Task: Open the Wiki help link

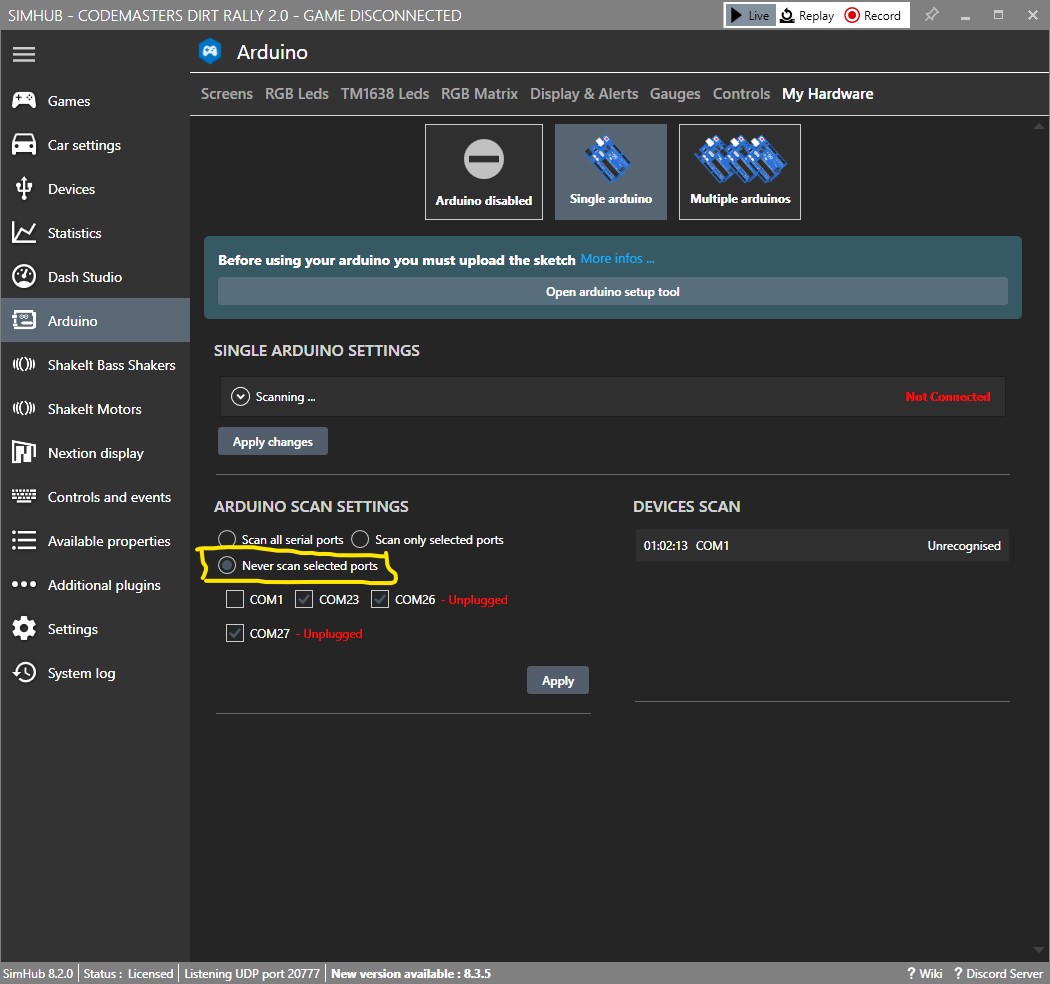Action: coord(925,973)
